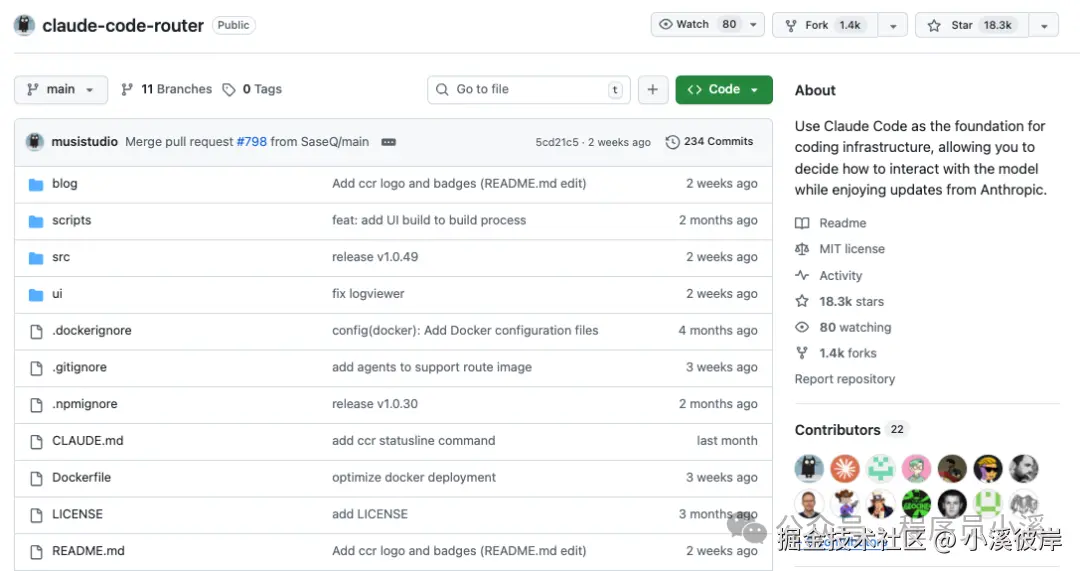View the 234 Commits history
Screen dimensions: 1080x571
709,141
